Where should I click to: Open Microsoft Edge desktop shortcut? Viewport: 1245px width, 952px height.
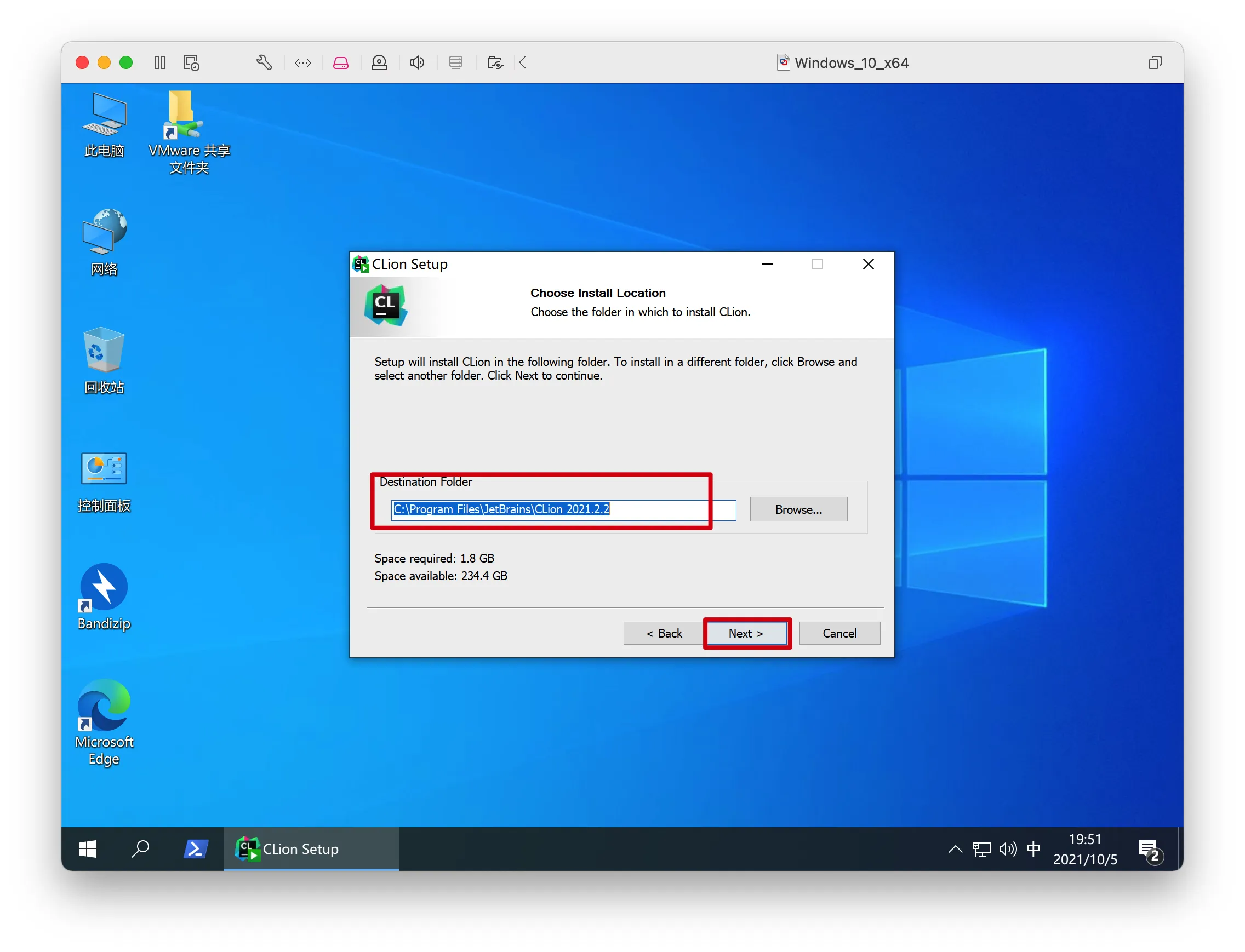pyautogui.click(x=104, y=721)
